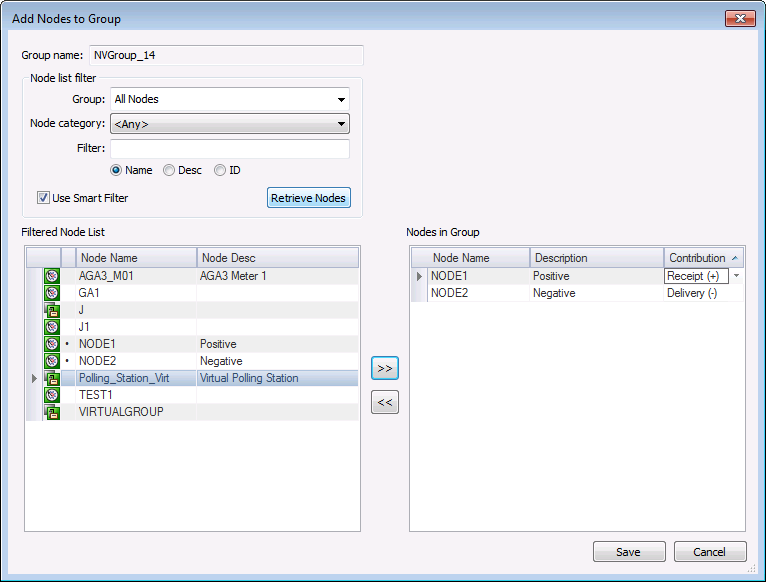Screen dimensions: 766x582
Task: Remove node from group with << button
Action: (385, 402)
